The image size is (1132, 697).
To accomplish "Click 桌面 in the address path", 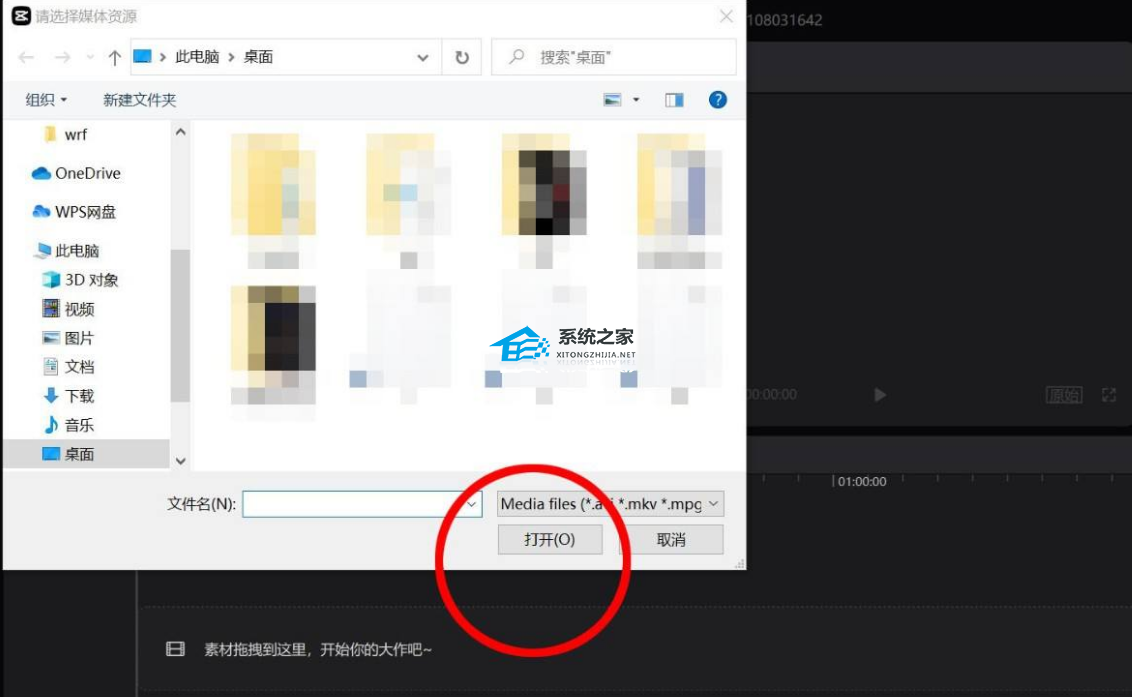I will point(258,57).
